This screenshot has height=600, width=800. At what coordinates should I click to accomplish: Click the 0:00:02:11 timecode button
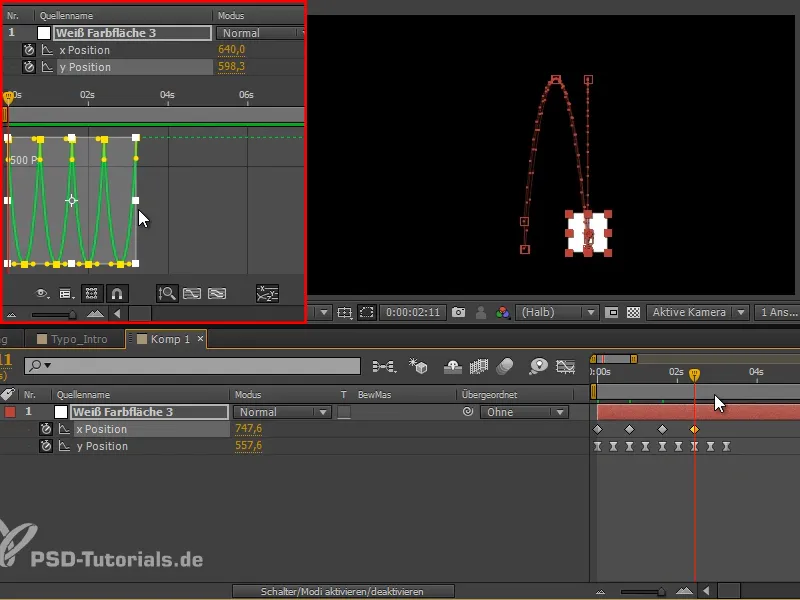point(413,312)
